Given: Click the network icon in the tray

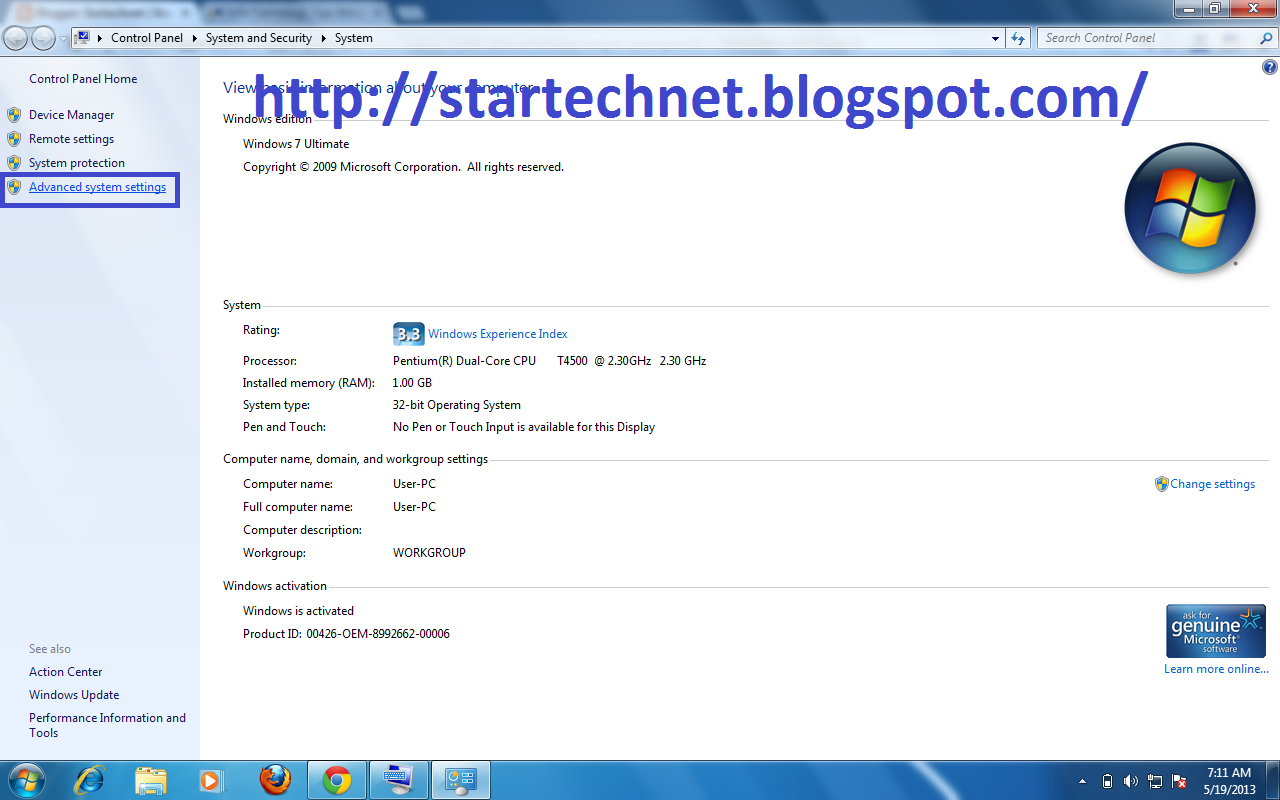Looking at the screenshot, I should pos(1155,781).
